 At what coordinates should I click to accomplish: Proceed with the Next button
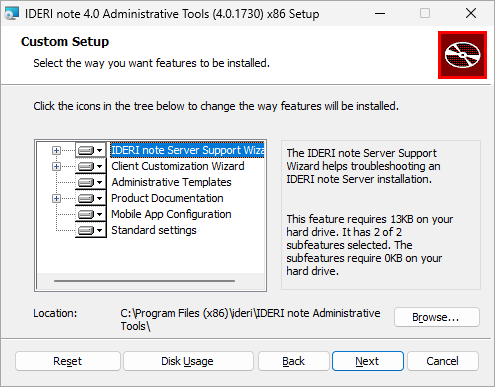point(368,361)
